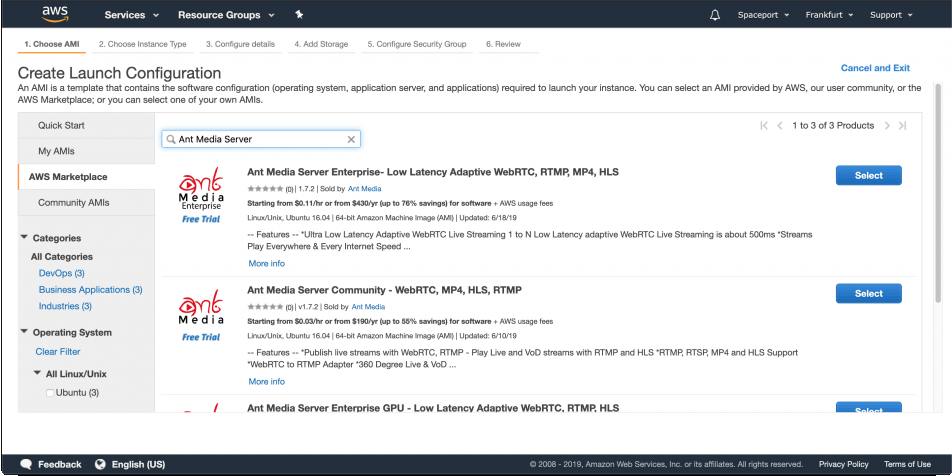Open the Frankfurt region dropdown
952x476 pixels.
coord(829,15)
